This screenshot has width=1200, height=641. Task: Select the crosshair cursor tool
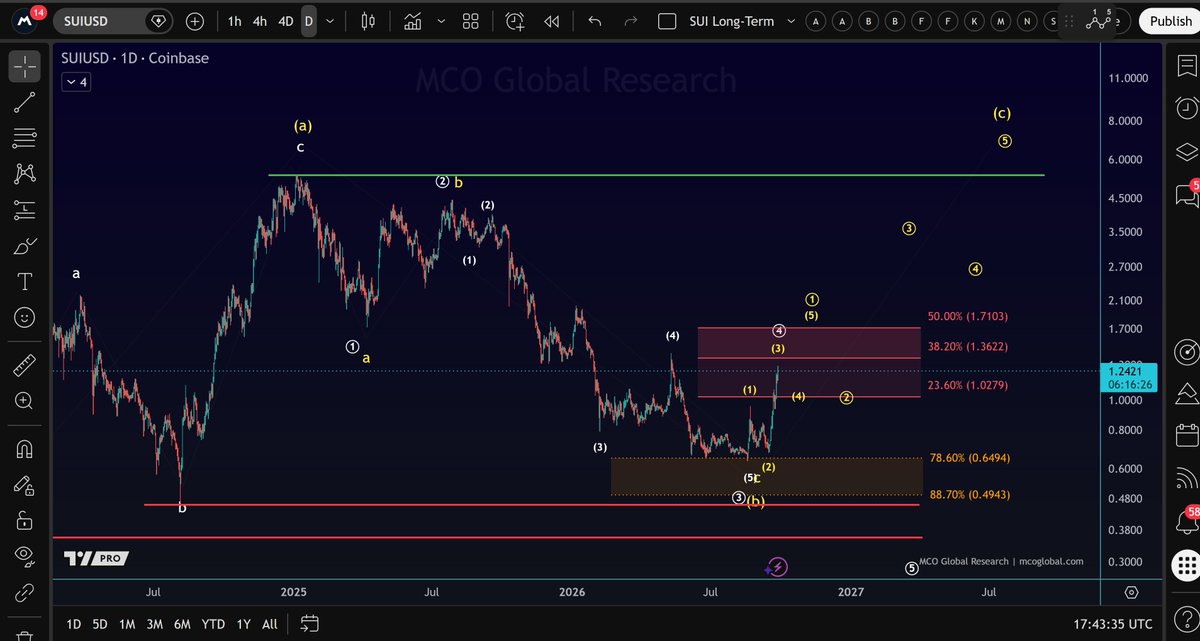pyautogui.click(x=25, y=66)
